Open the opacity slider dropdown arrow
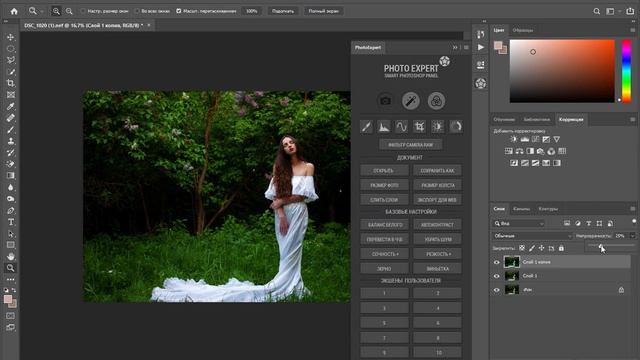640x360 pixels. pyautogui.click(x=632, y=236)
